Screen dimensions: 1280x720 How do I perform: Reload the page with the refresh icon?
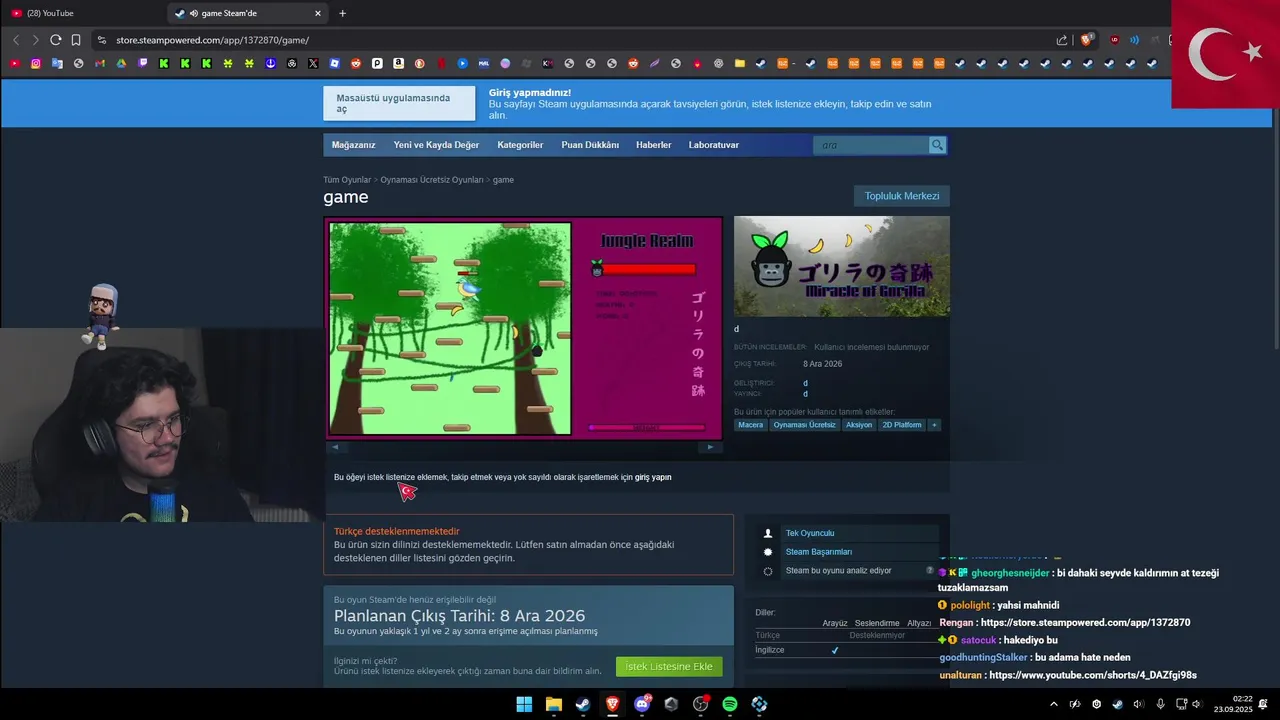tap(55, 40)
